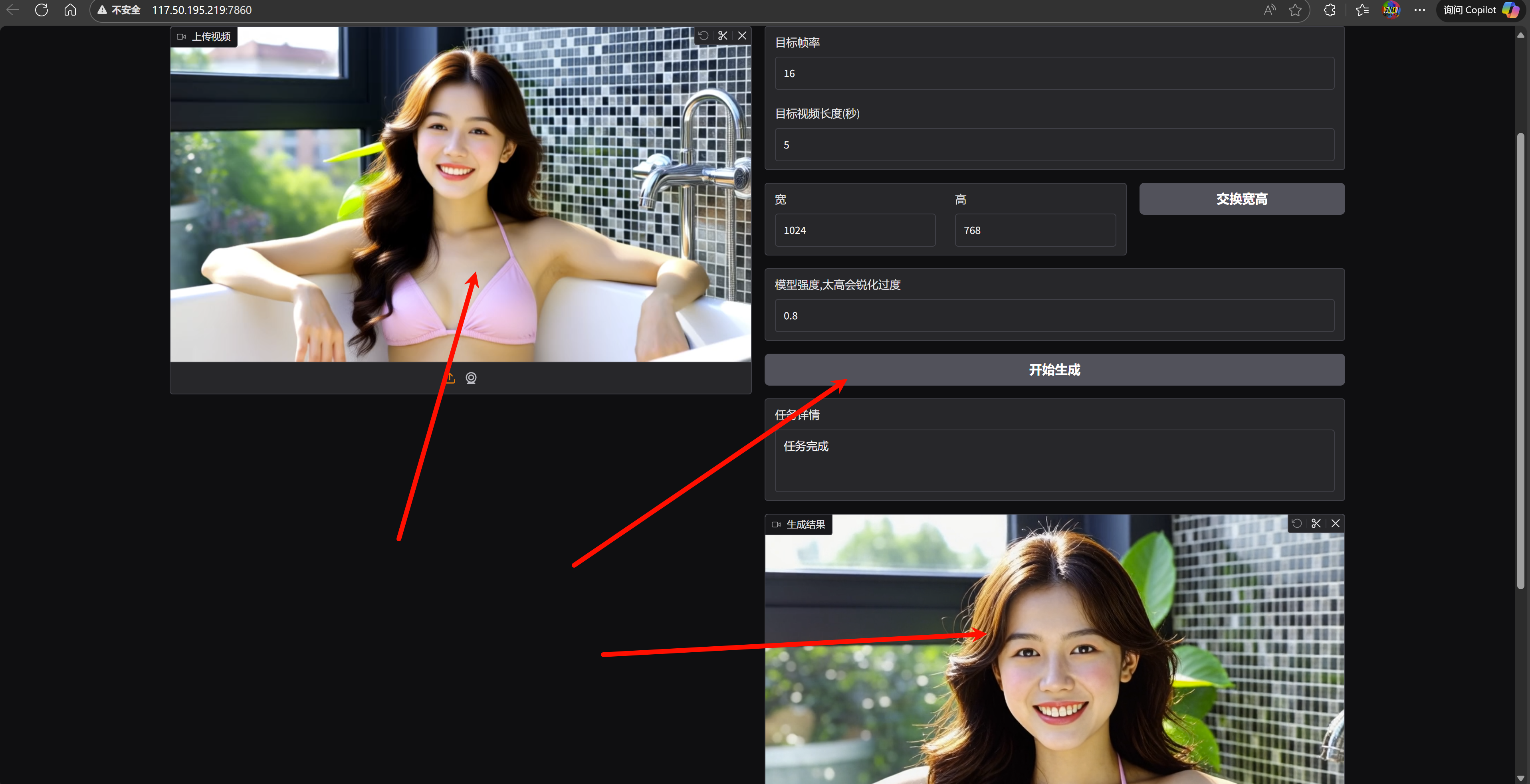The image size is (1530, 784).
Task: Click scissors icon on 生成结果 panel
Action: (x=1316, y=523)
